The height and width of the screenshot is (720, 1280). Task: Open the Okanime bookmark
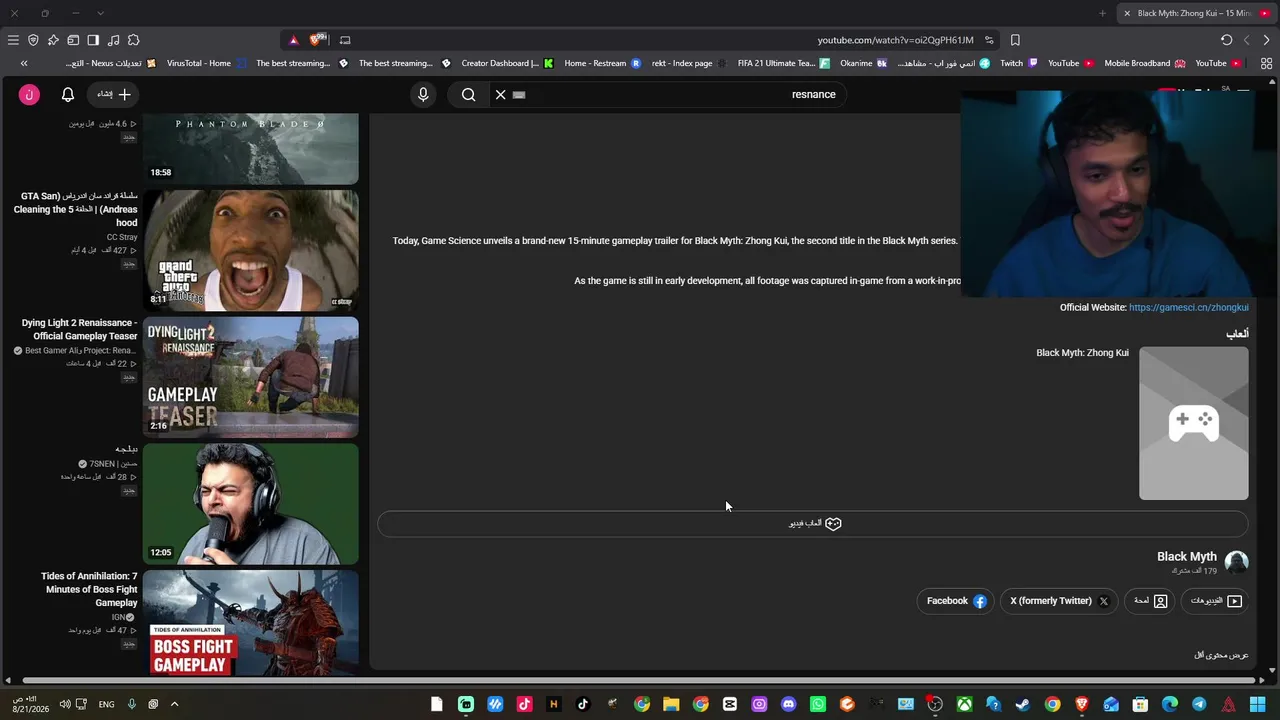point(864,63)
